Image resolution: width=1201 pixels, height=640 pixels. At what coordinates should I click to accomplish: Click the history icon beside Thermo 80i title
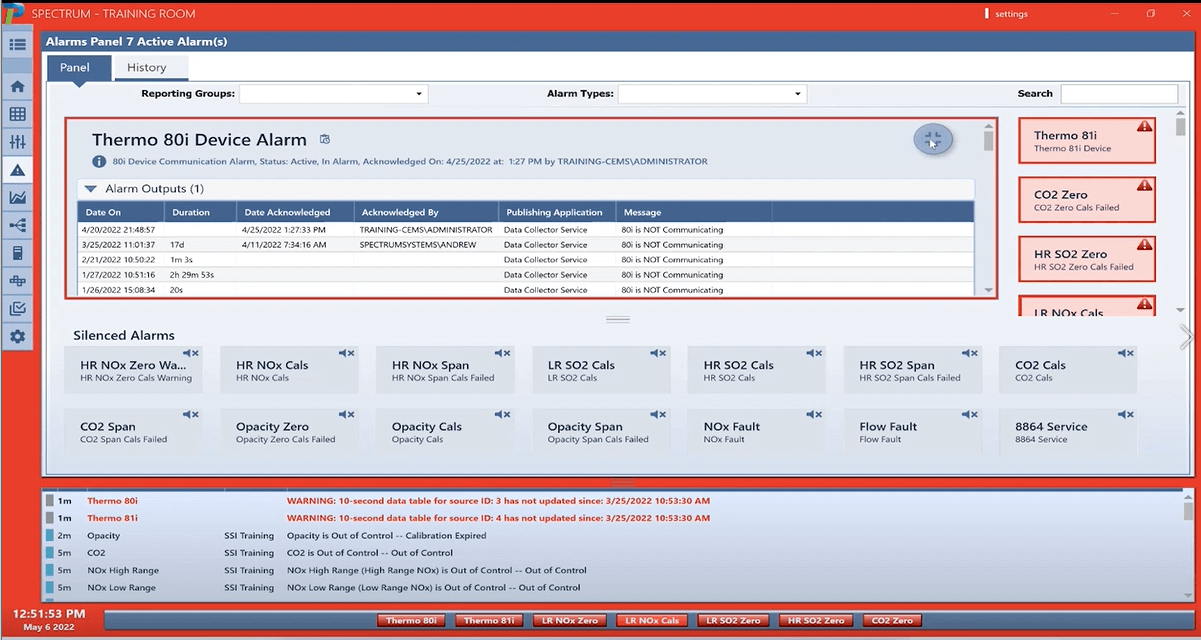(324, 139)
